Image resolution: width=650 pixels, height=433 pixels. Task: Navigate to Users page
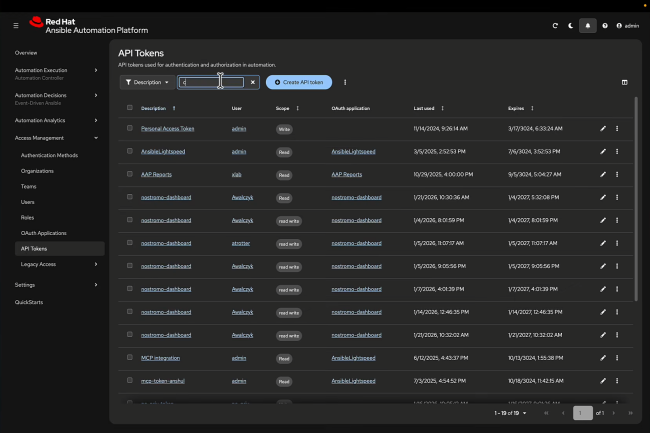tap(28, 202)
